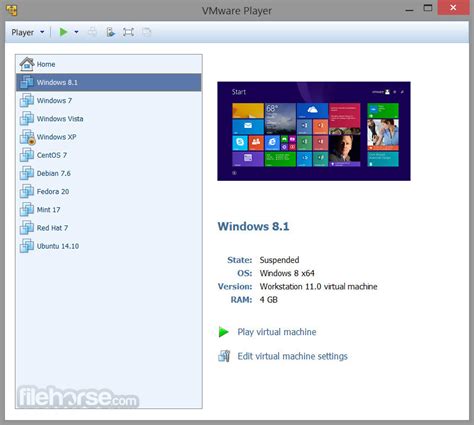Select the CentOS 7 virtual machine
Image resolution: width=474 pixels, height=425 pixels.
(x=109, y=155)
